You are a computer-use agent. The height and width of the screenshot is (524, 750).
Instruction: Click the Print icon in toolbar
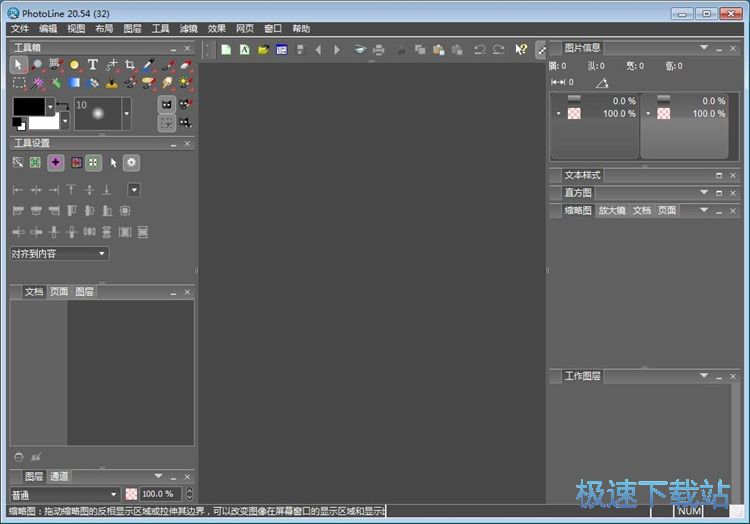pos(379,49)
